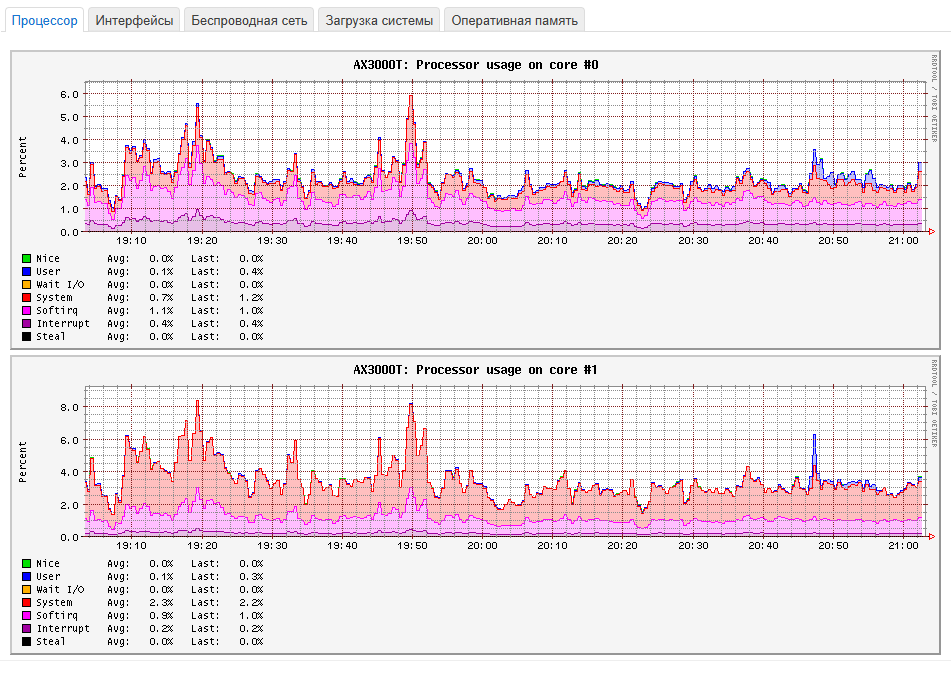Image resolution: width=951 pixels, height=678 pixels.
Task: Click green Nice swatch in core #0 legend
Action: tap(26, 259)
